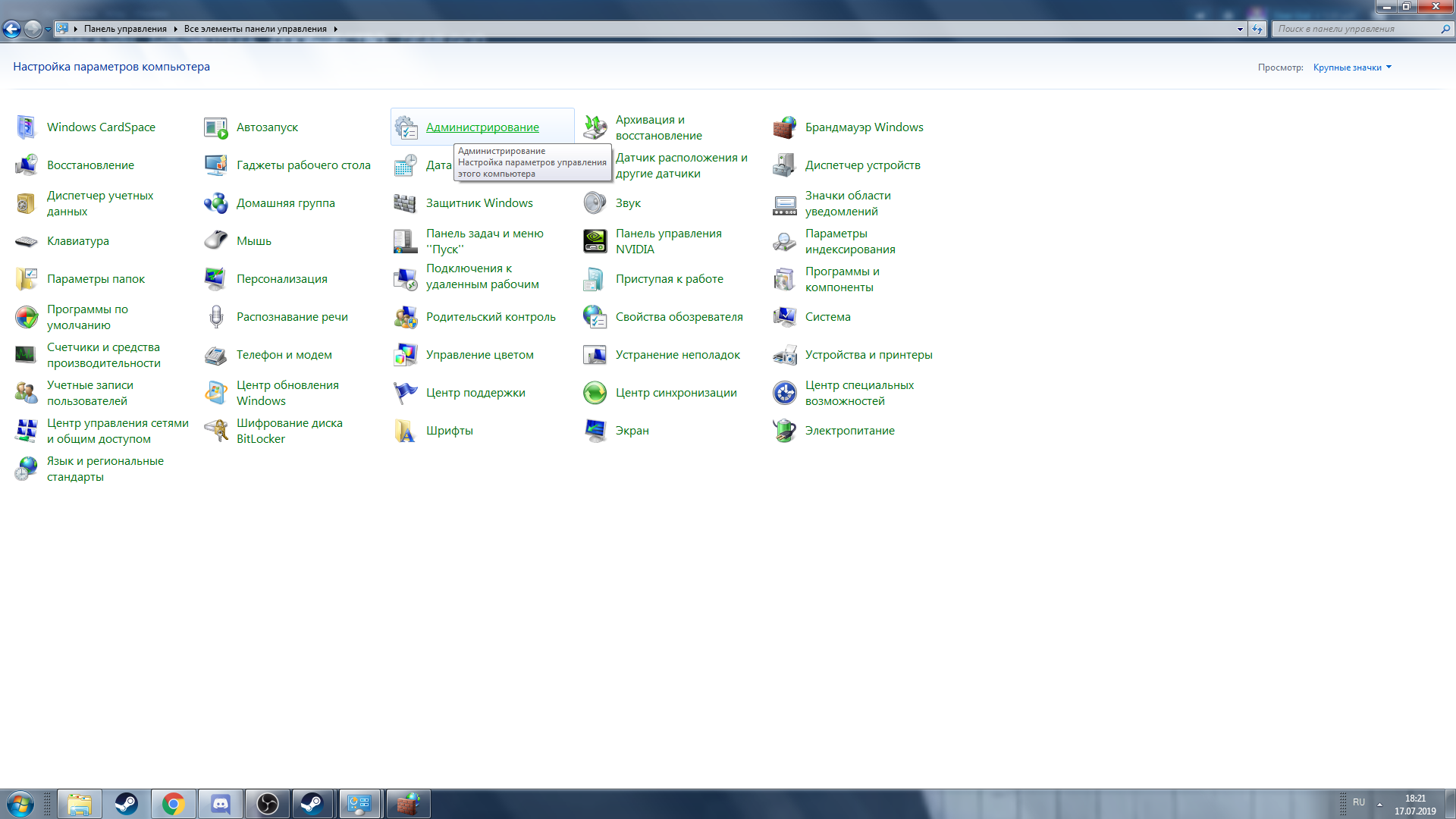Click Все элементы панели управления breadcrumb
This screenshot has height=819, width=1456.
pyautogui.click(x=255, y=29)
